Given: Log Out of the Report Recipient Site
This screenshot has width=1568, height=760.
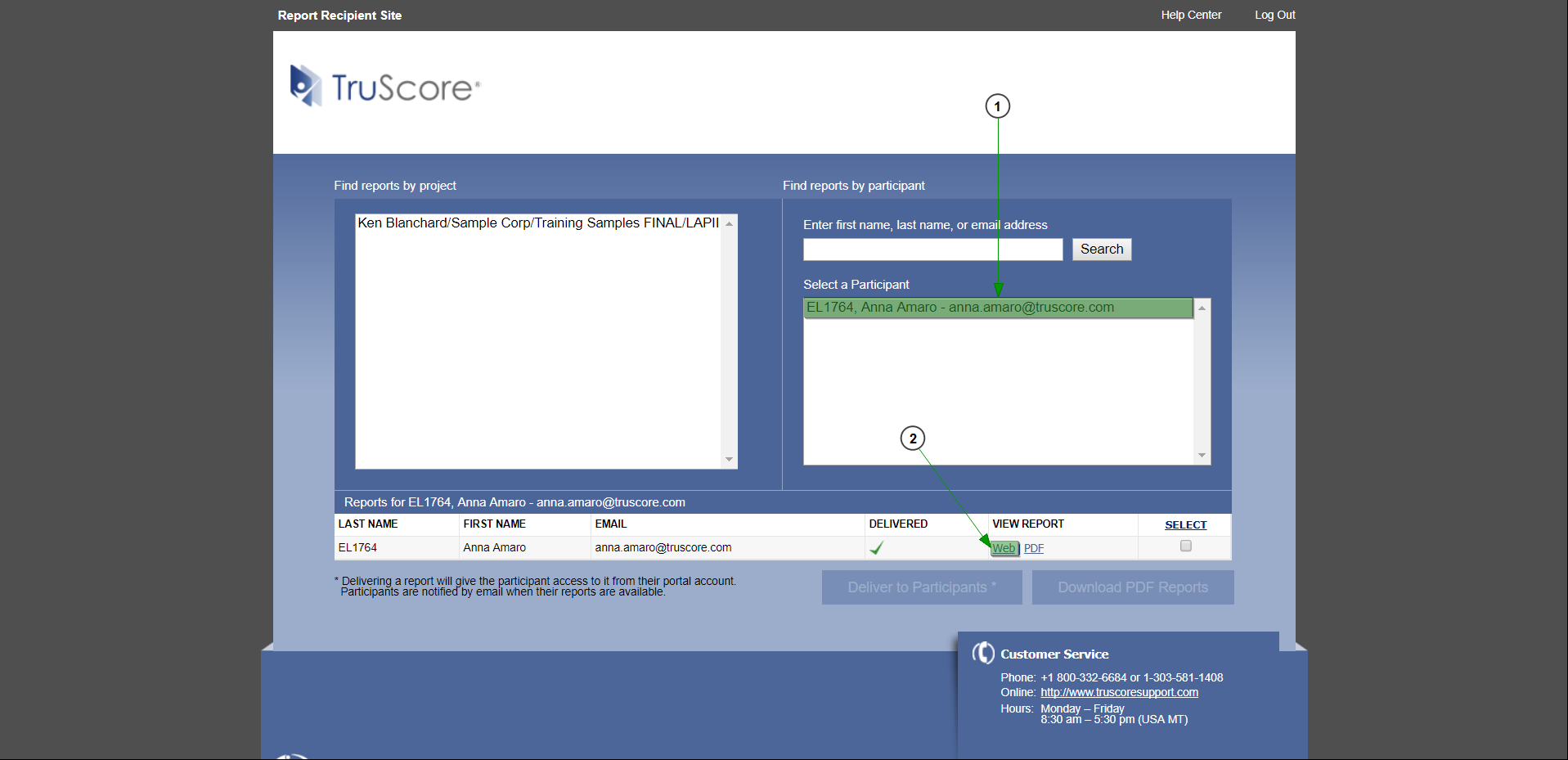Looking at the screenshot, I should pos(1274,15).
